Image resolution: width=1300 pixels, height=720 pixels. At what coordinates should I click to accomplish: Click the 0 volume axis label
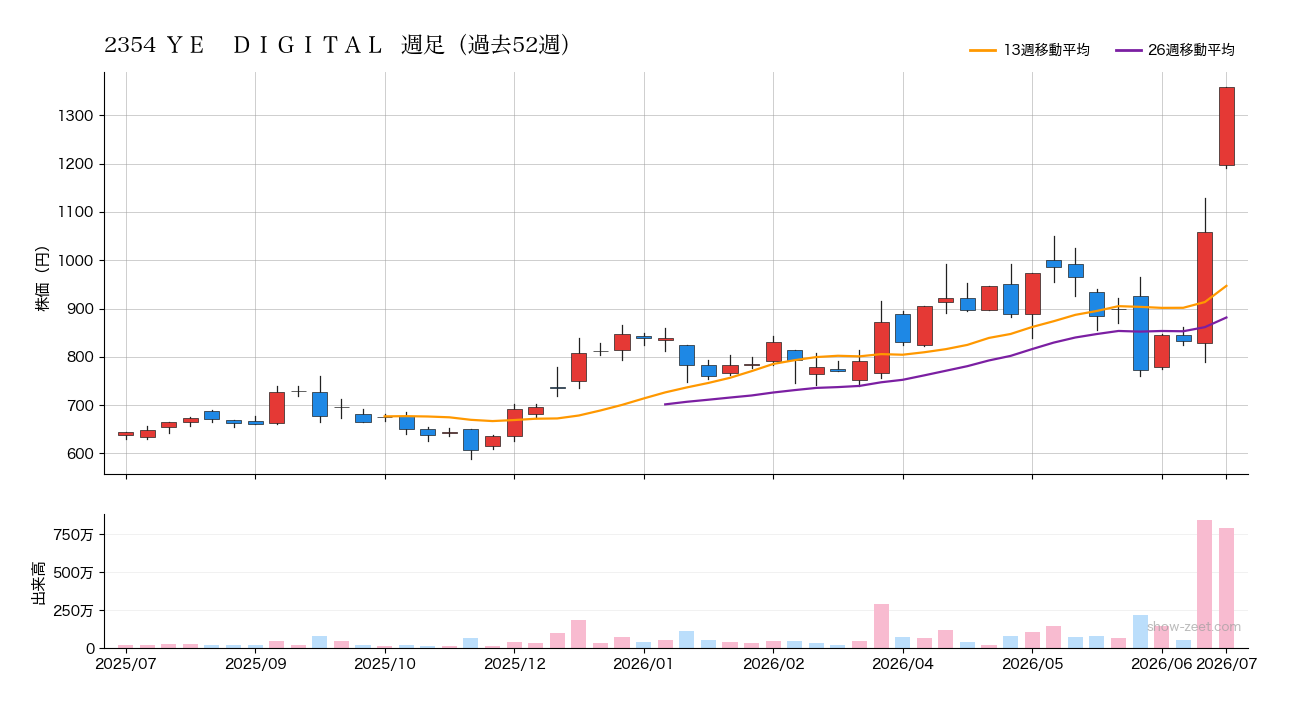tap(90, 649)
